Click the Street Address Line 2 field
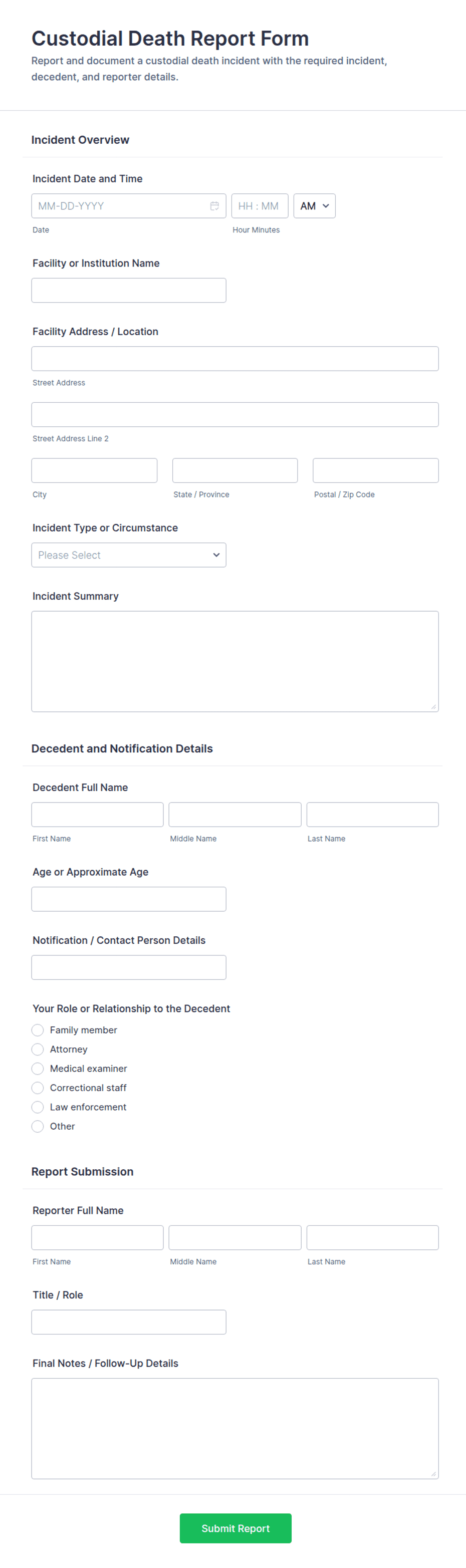The height and width of the screenshot is (1568, 466). click(235, 414)
